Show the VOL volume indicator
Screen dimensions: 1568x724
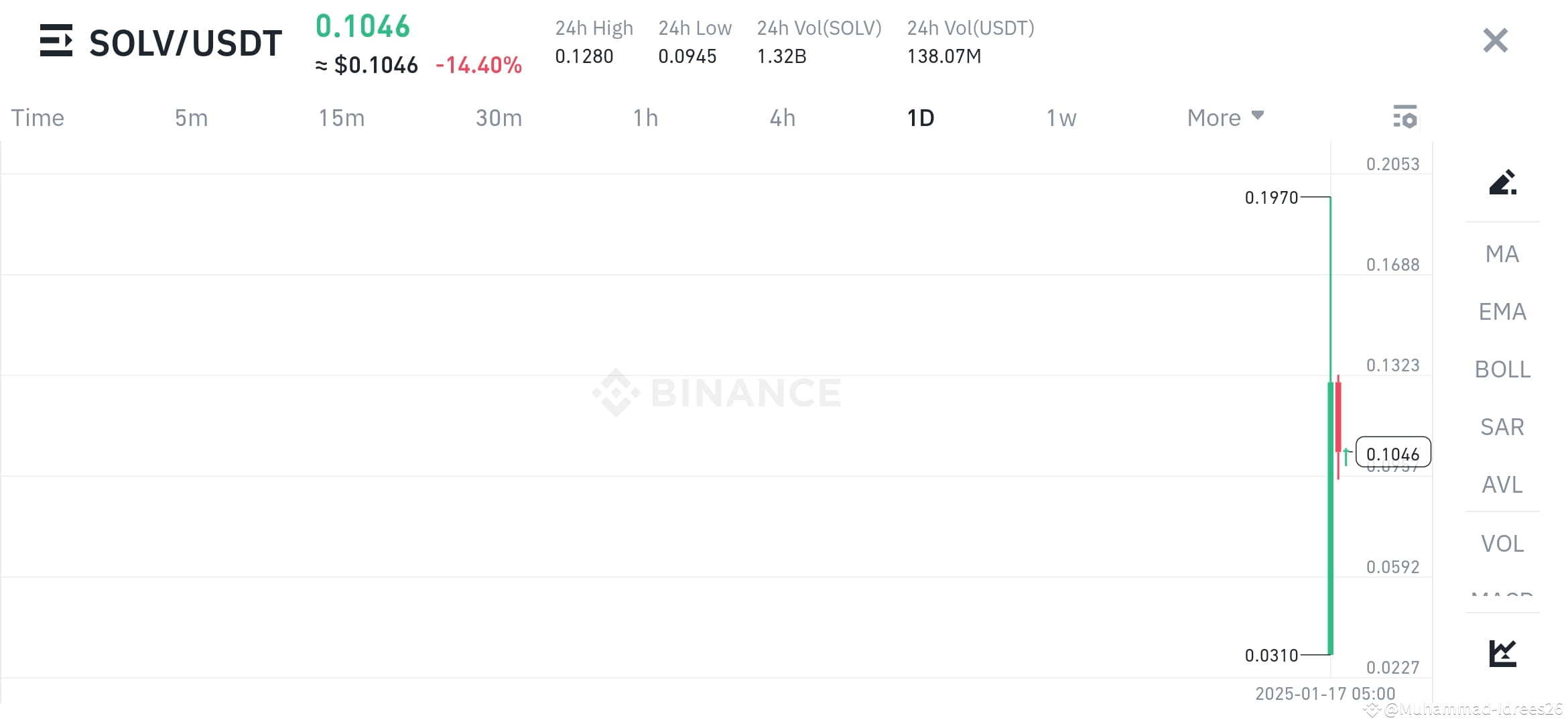pos(1502,543)
